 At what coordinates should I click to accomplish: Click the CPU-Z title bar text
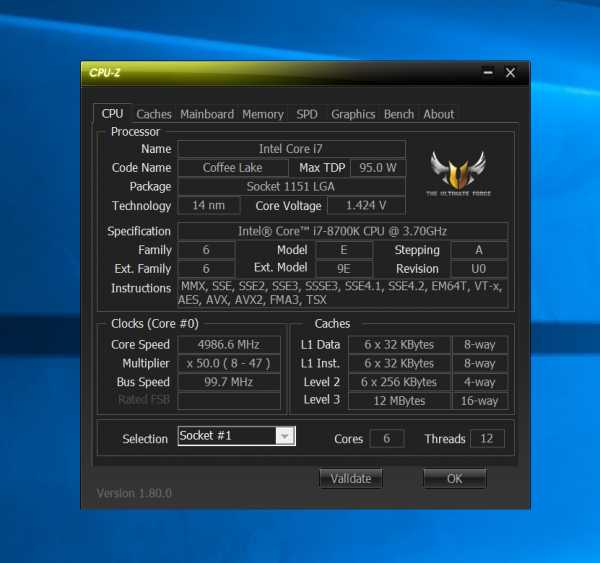tap(105, 72)
